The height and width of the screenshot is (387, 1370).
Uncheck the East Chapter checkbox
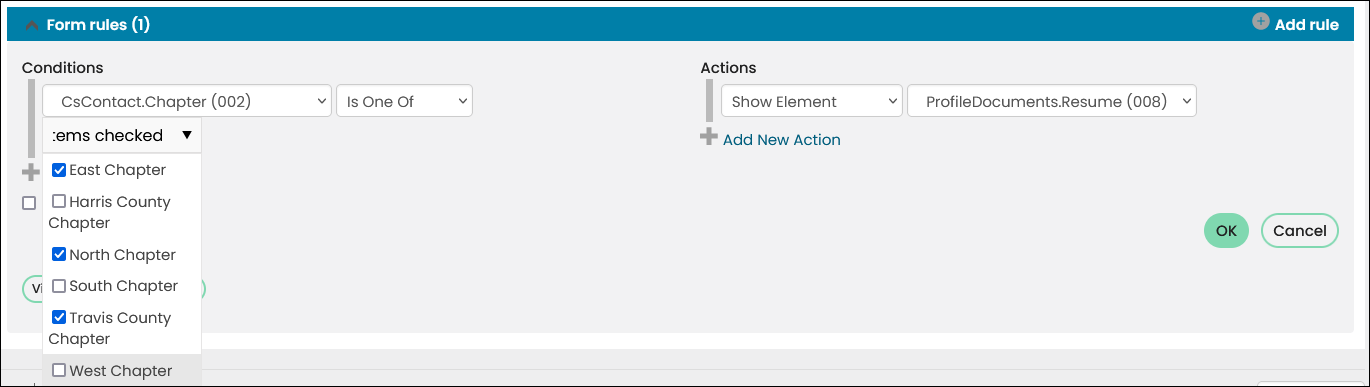[x=59, y=170]
